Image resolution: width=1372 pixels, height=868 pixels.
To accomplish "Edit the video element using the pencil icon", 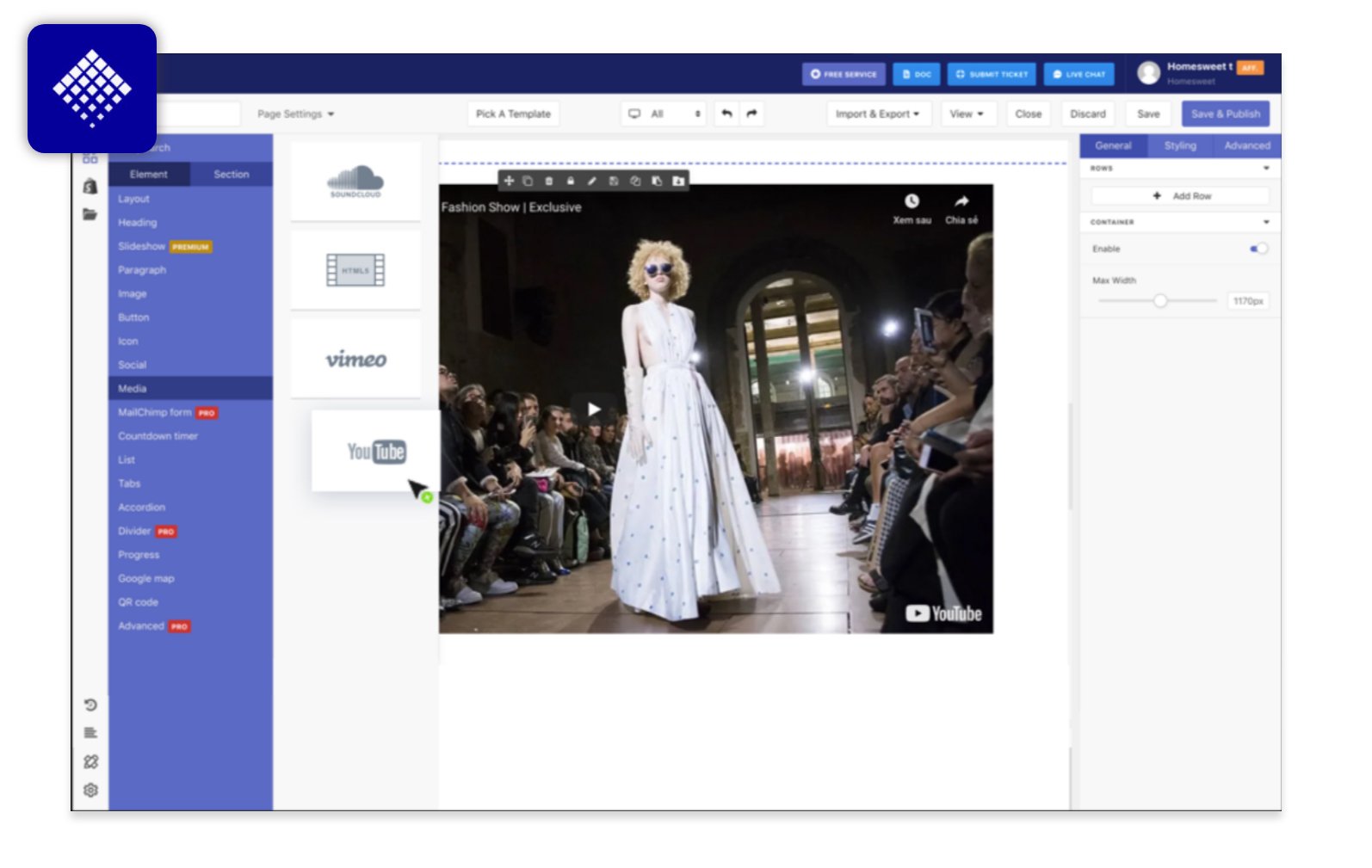I will pos(591,181).
